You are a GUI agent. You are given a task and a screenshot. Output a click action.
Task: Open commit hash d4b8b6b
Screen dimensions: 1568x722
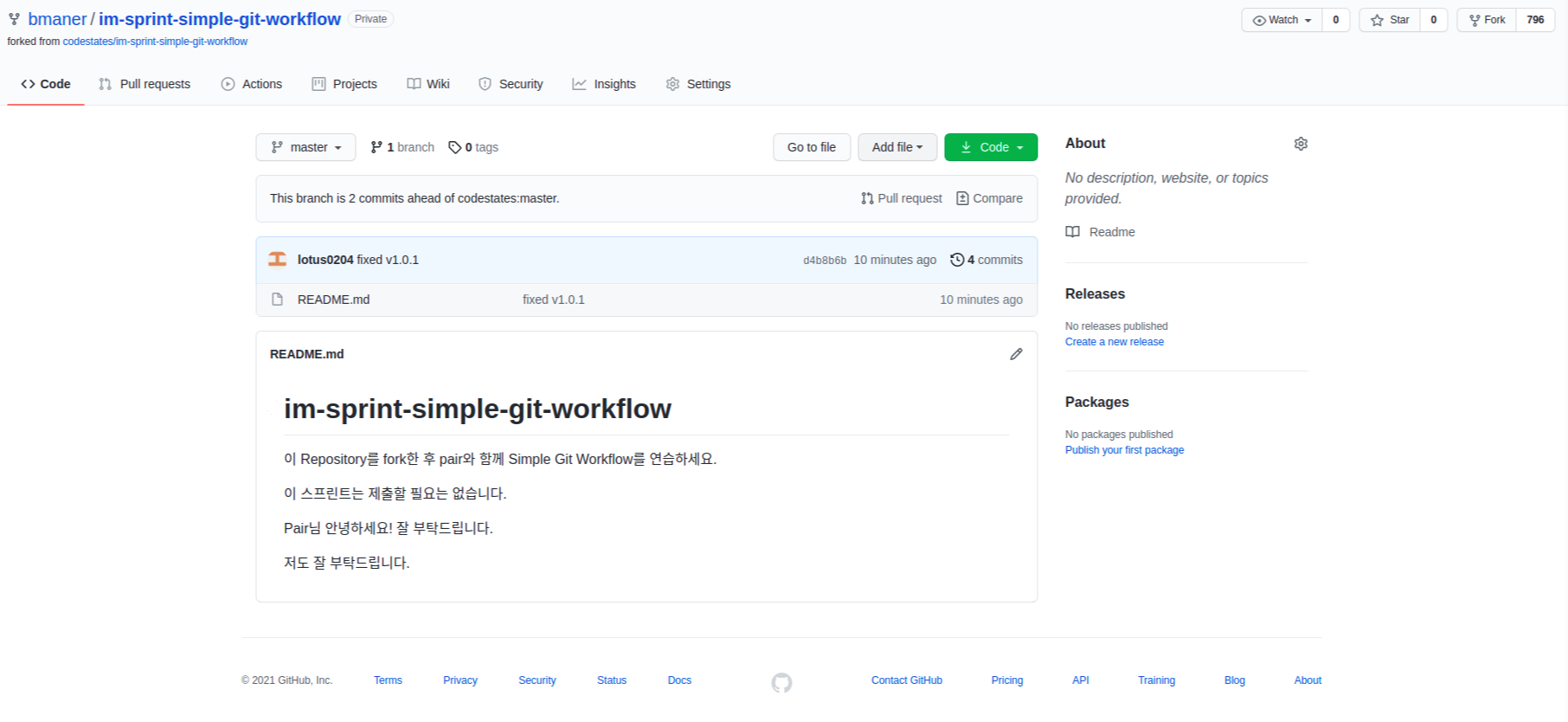(x=825, y=261)
